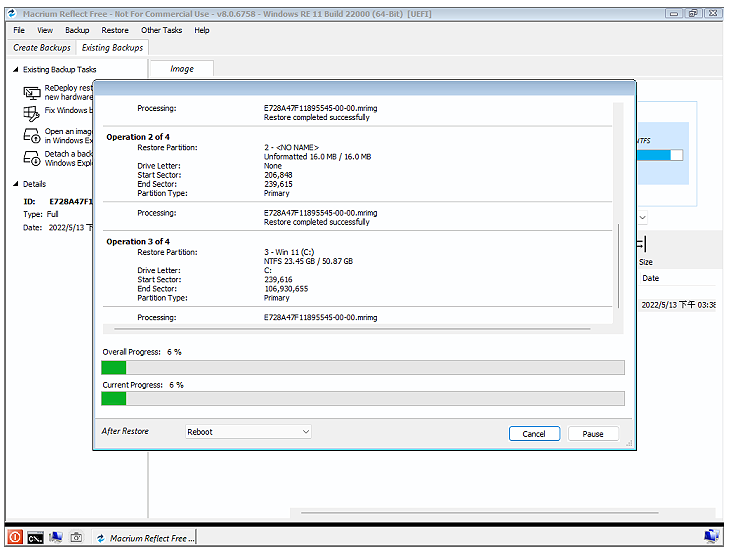Open the Help menu

[202, 30]
